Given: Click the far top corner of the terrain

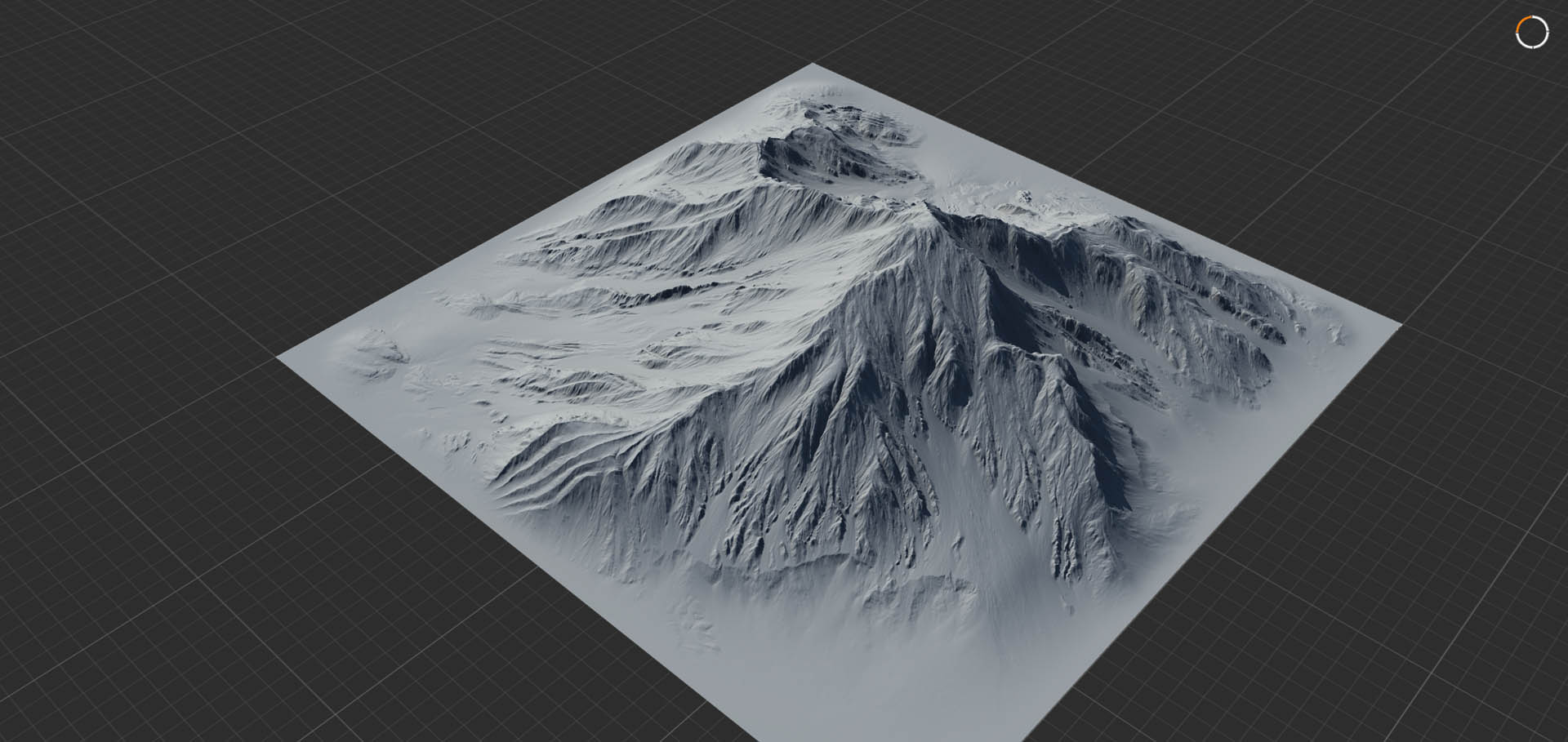Looking at the screenshot, I should tap(812, 64).
